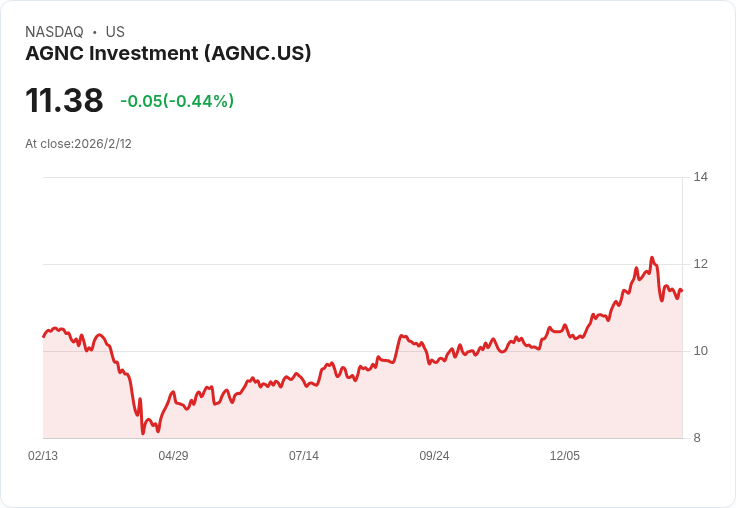Click the NASDAQ exchange label
The height and width of the screenshot is (508, 736).
click(x=54, y=32)
